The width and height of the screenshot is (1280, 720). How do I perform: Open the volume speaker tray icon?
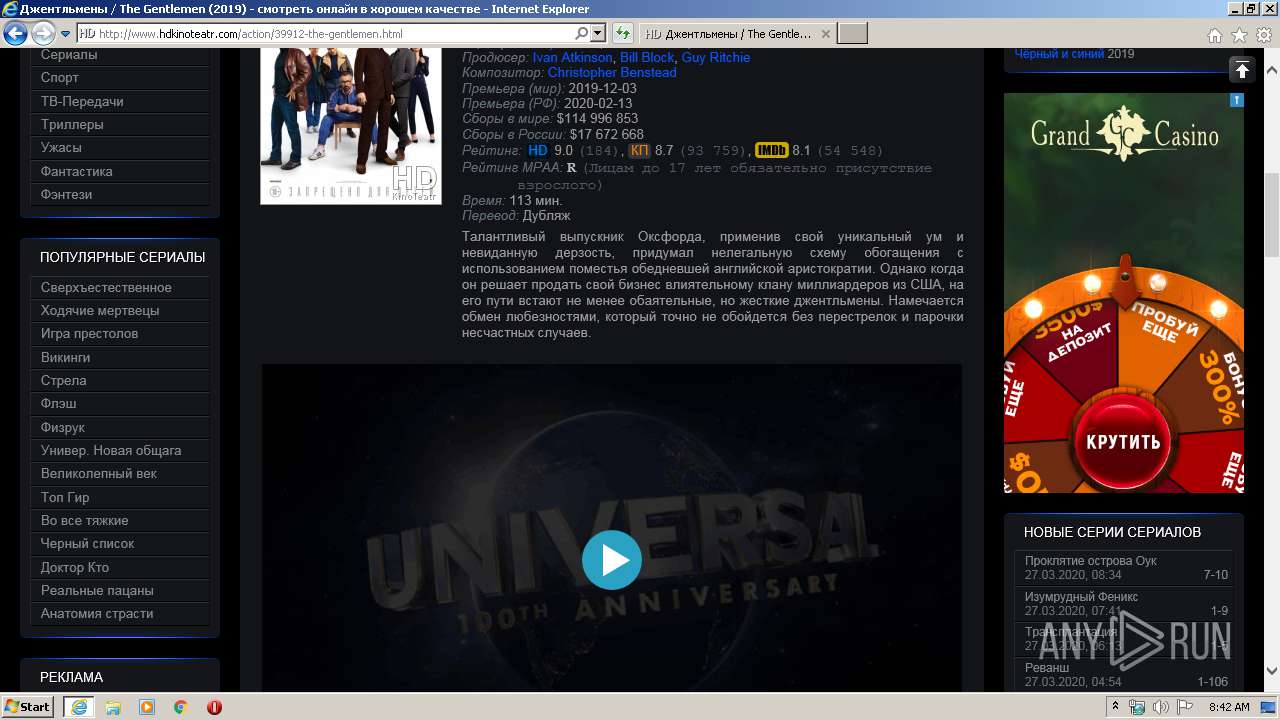pyautogui.click(x=1161, y=707)
